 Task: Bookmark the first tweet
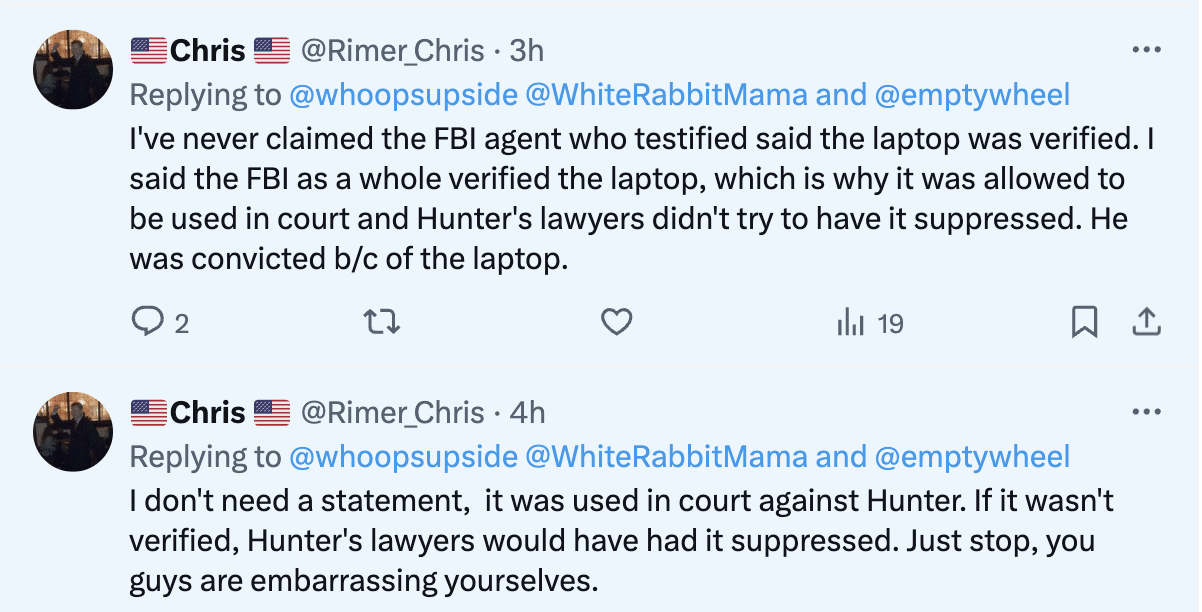coord(1085,322)
